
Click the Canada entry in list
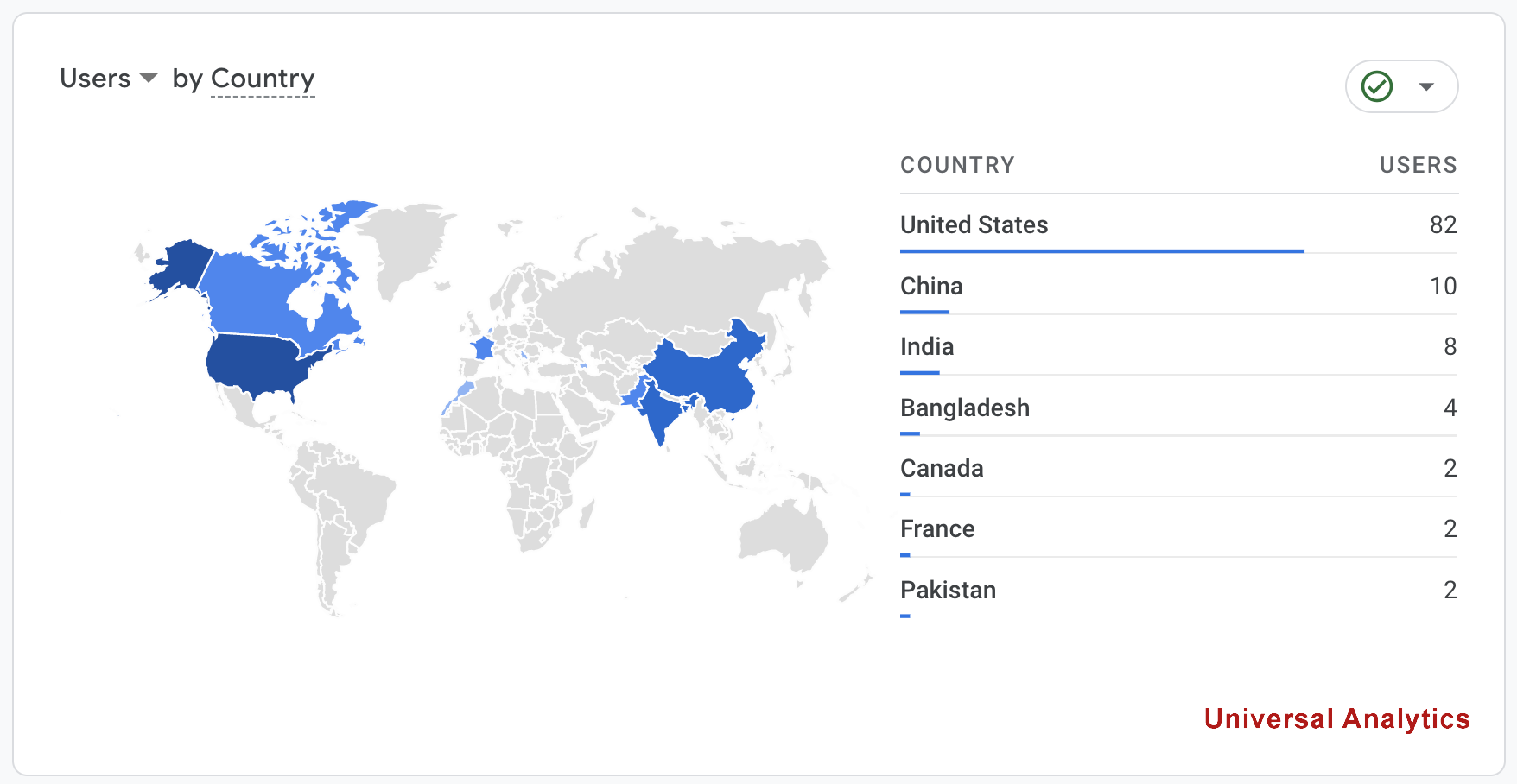coord(942,468)
